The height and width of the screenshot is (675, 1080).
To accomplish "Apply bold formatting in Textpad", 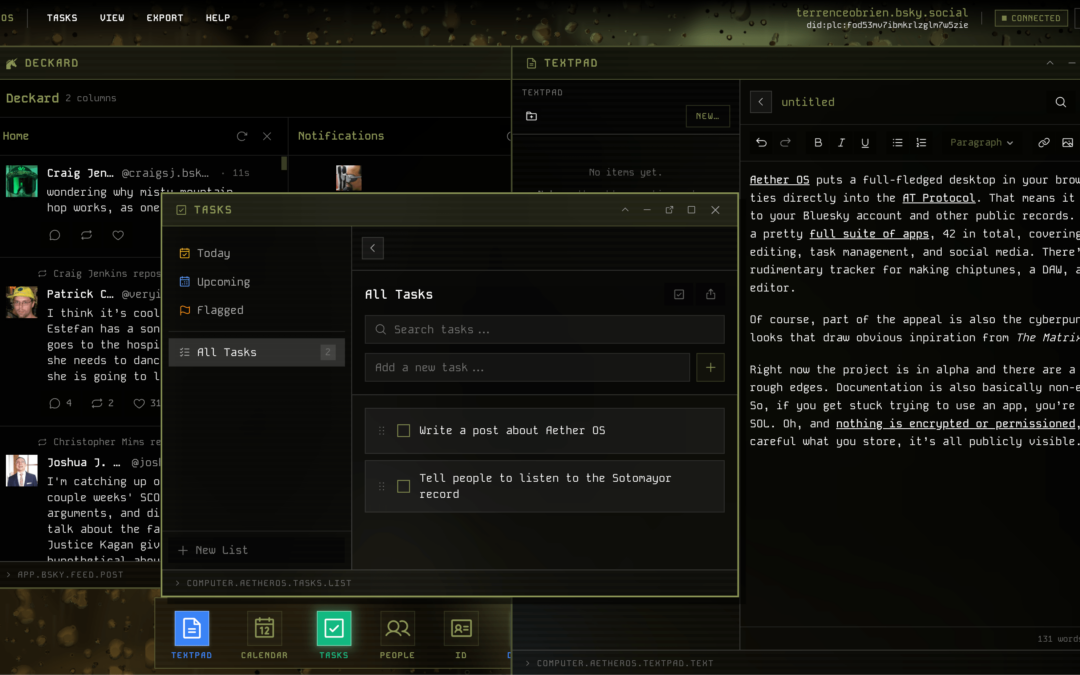I will tap(817, 142).
